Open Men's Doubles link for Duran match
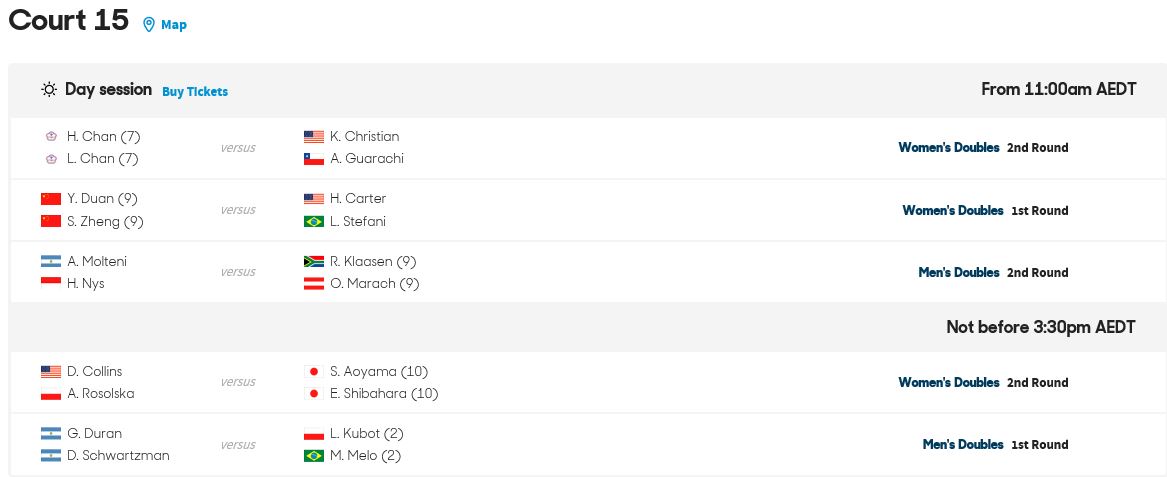1167x477 pixels. click(963, 444)
